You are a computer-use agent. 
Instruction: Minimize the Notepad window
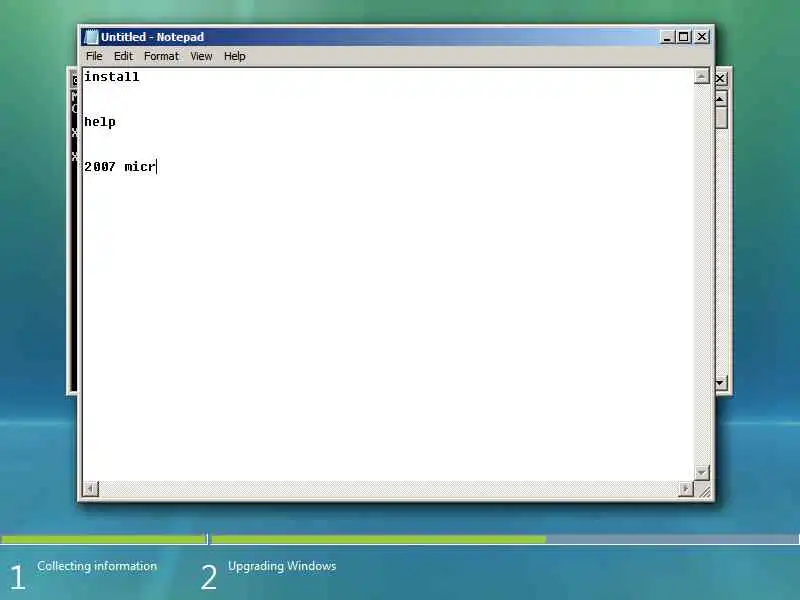(x=667, y=37)
